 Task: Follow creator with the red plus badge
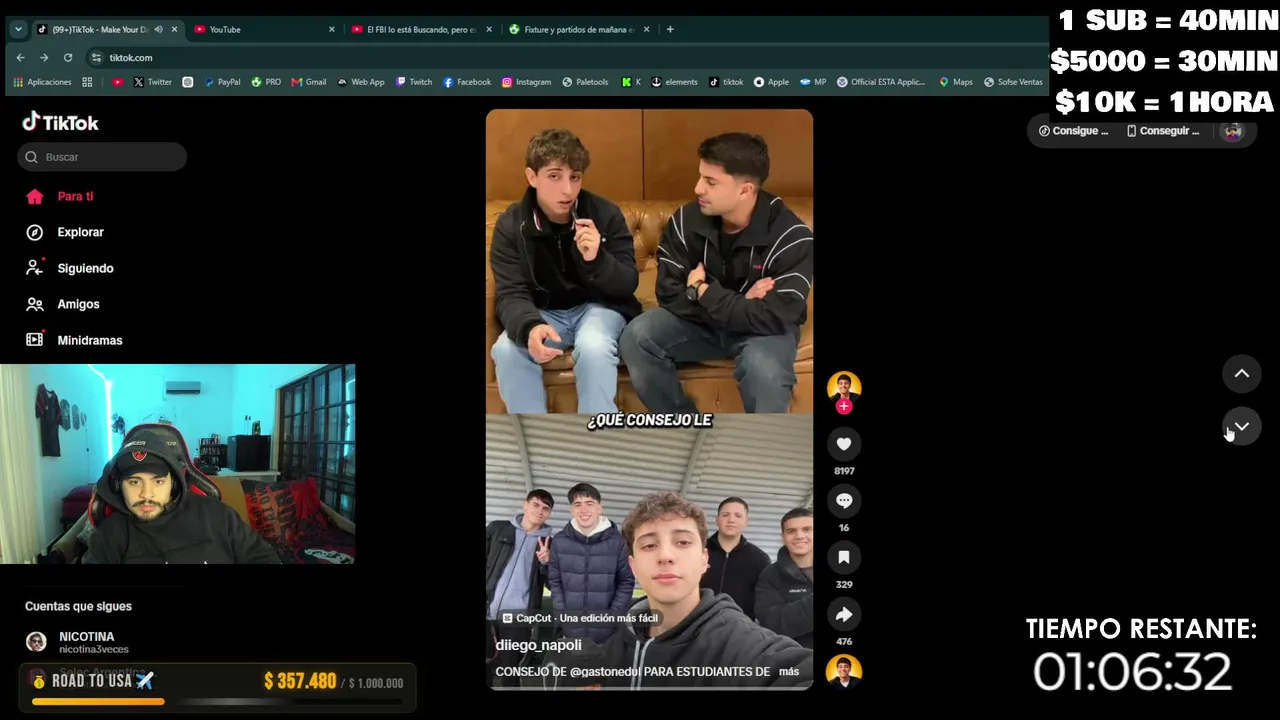(844, 406)
